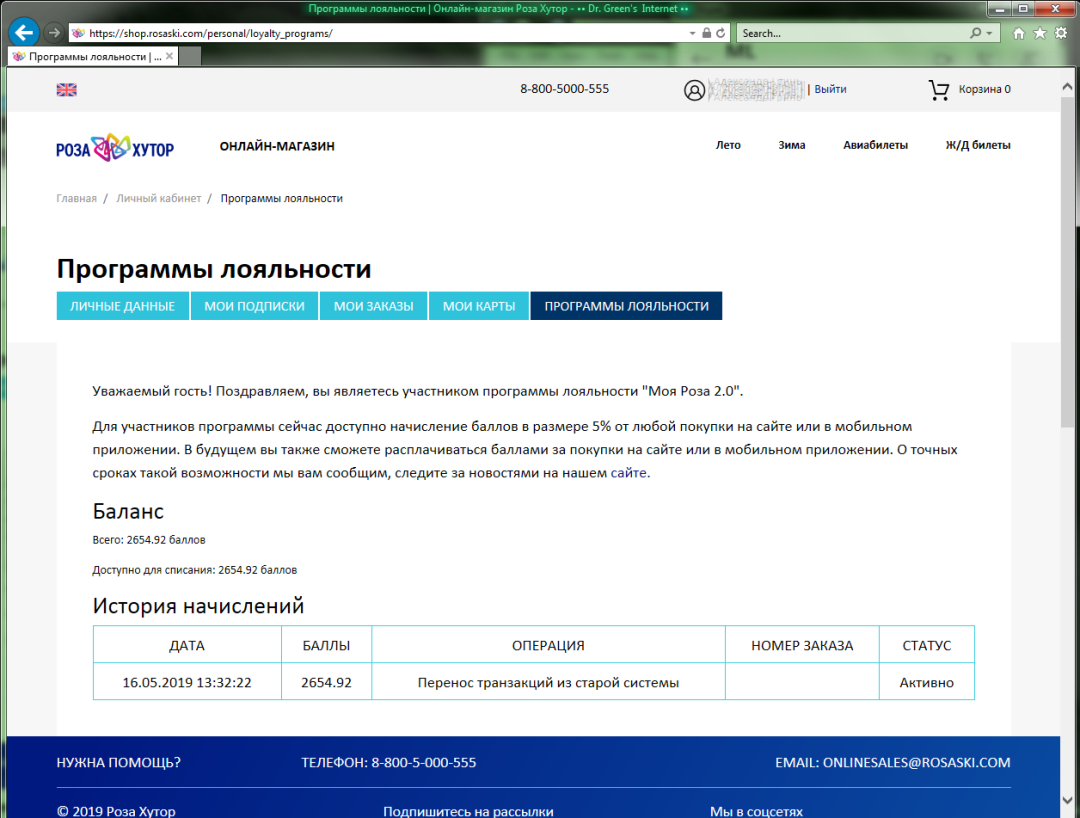This screenshot has height=818, width=1080.
Task: Click the date cell 16.05.2019 13:32:22
Action: pyautogui.click(x=187, y=682)
